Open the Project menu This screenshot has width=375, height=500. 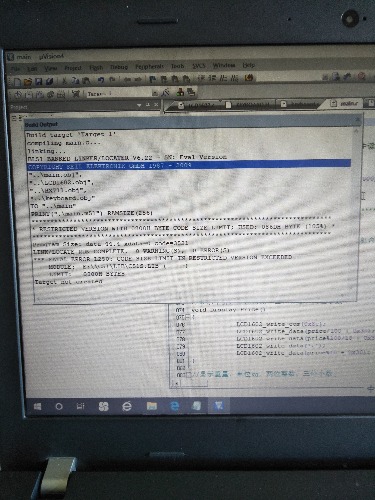(x=73, y=68)
